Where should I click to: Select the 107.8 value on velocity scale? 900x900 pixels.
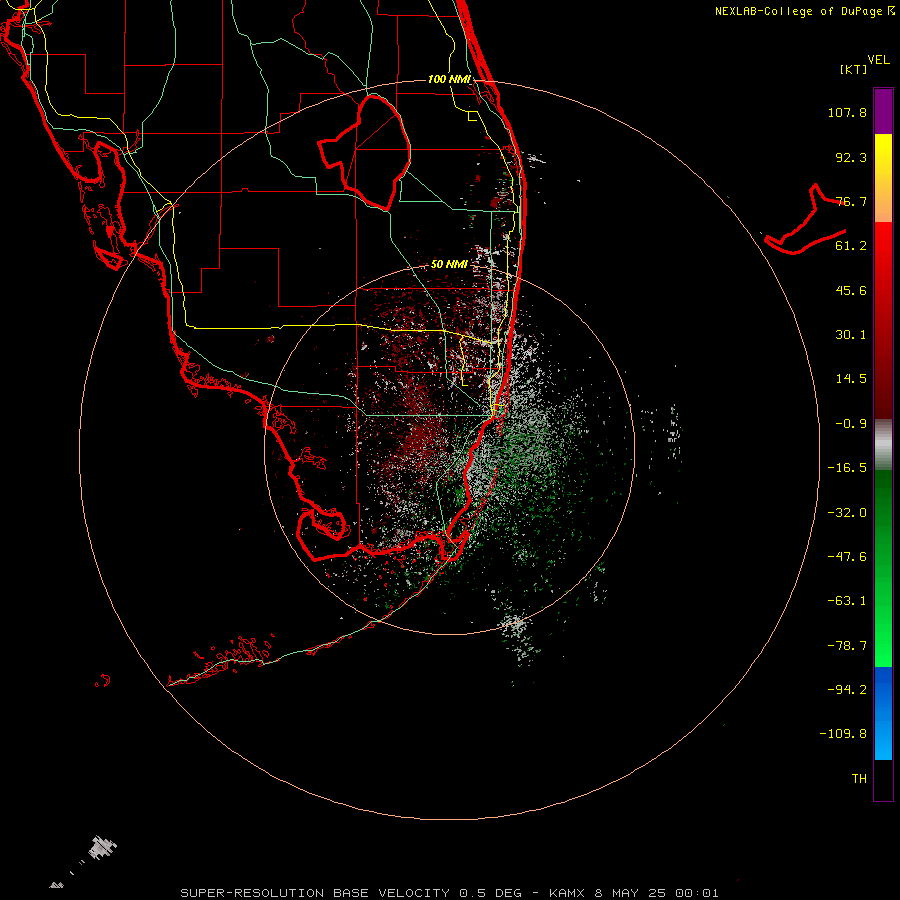point(847,113)
